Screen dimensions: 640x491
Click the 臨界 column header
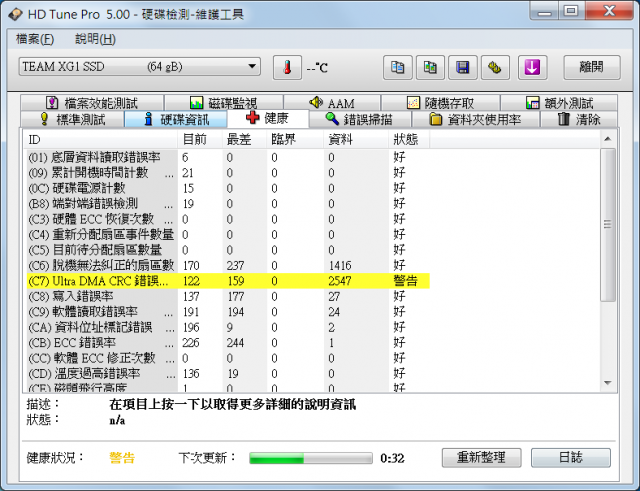[x=295, y=140]
